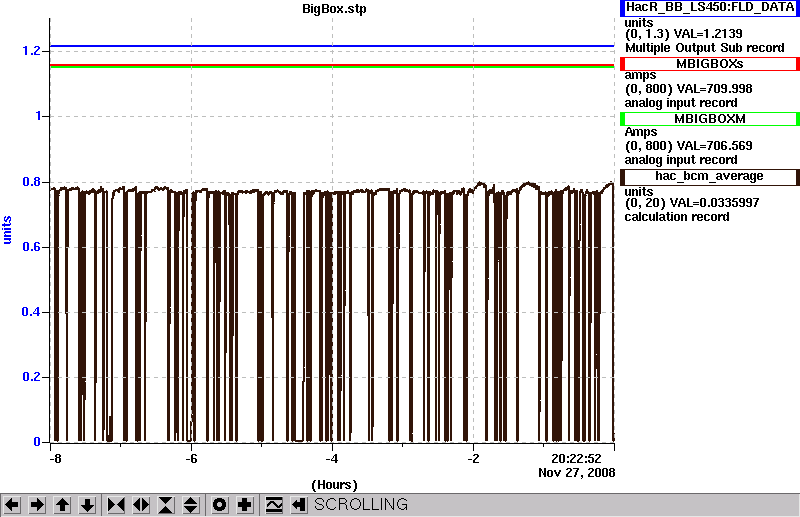Click the vertical zoom-in hourglass icon
This screenshot has width=800, height=517.
tap(166, 505)
